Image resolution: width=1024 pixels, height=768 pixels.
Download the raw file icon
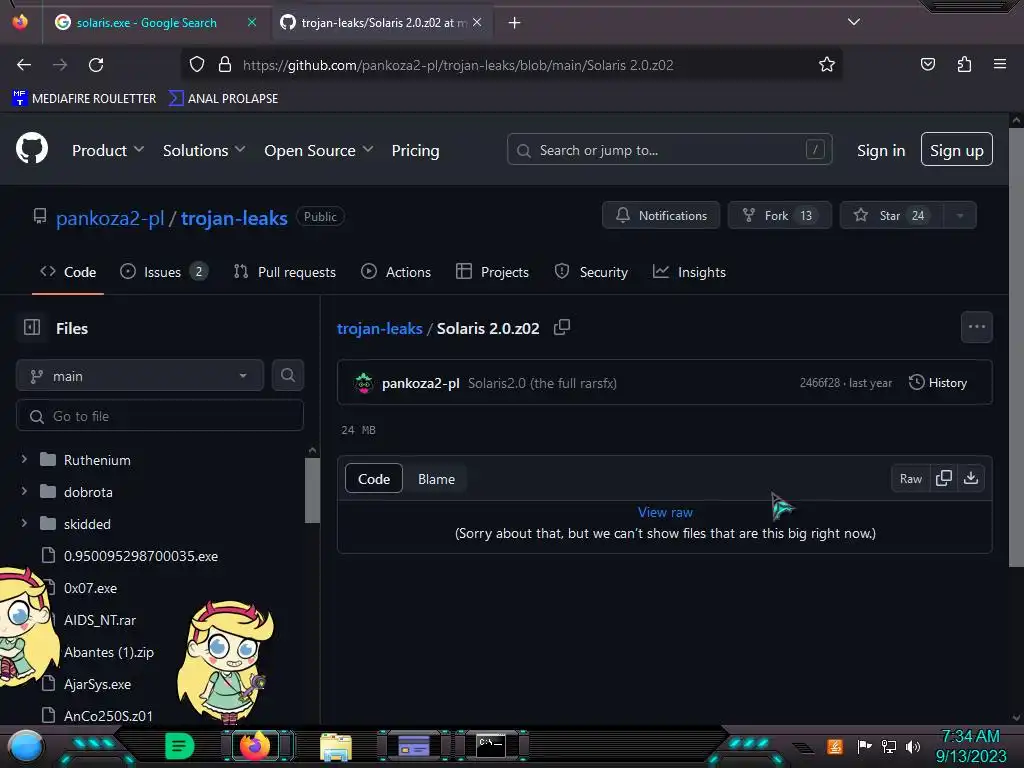tap(971, 478)
